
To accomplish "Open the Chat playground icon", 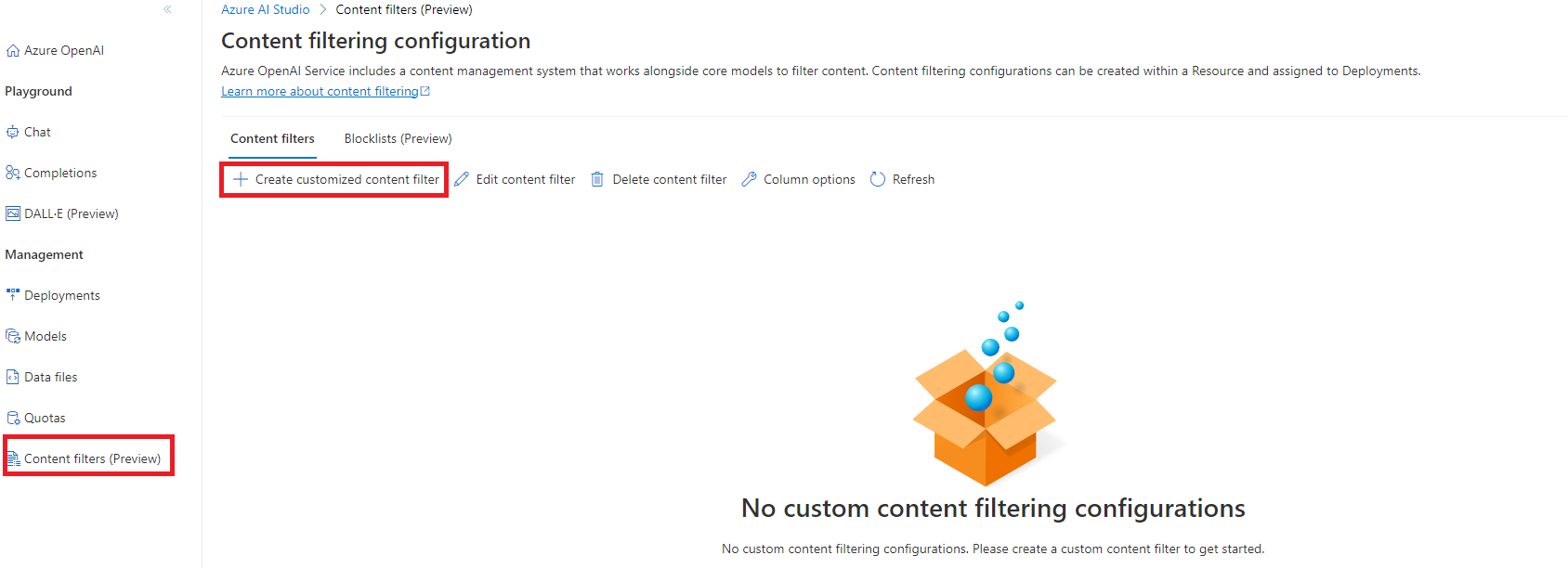I will (x=13, y=132).
